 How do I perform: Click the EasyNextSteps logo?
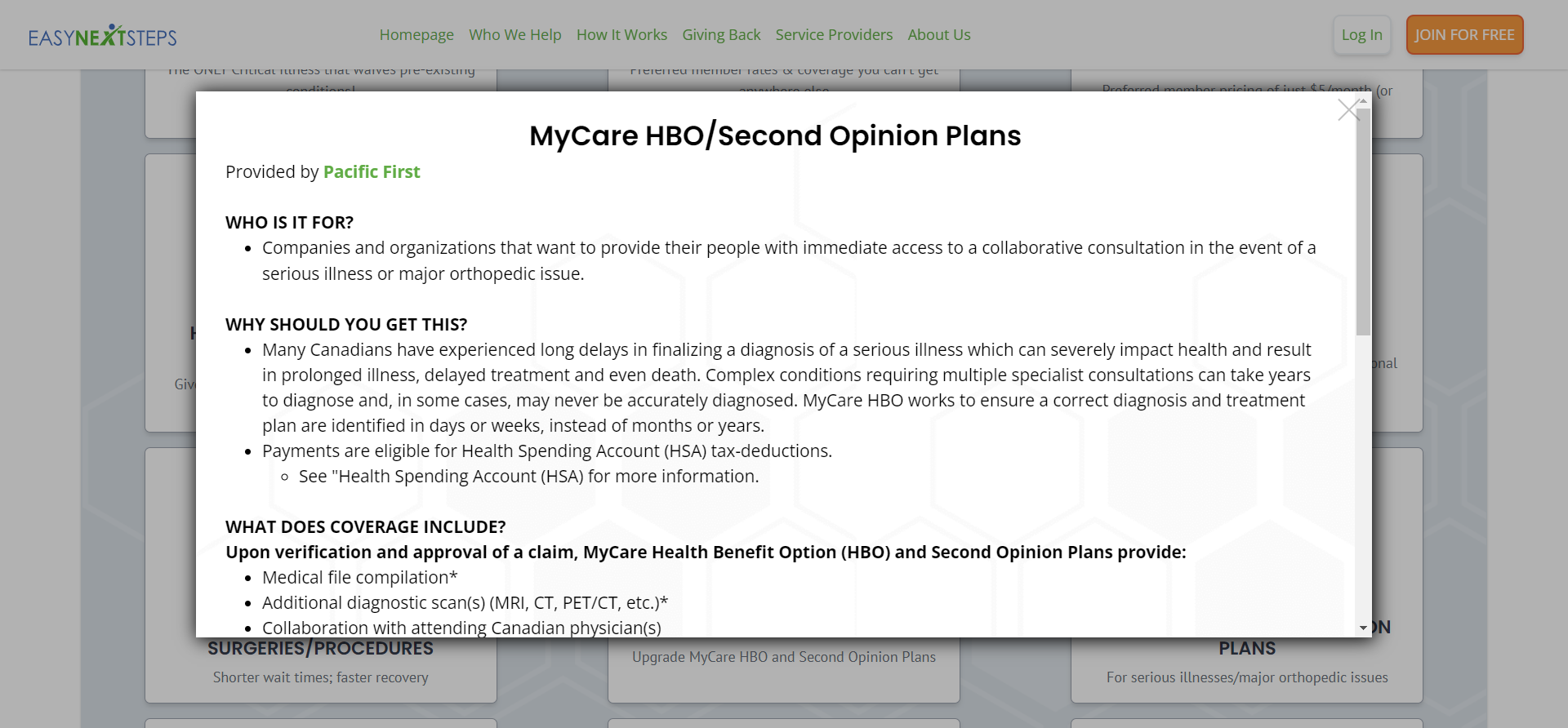tap(103, 35)
